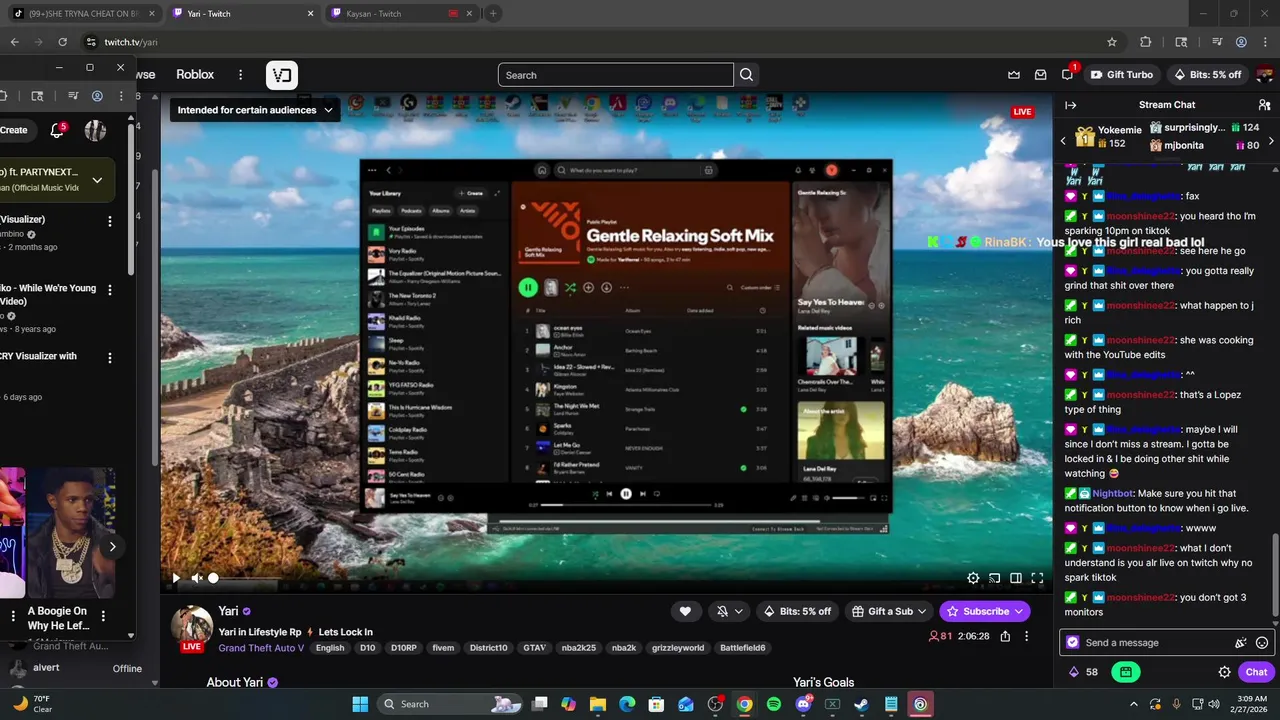
Task: Bookmark this page with the star
Action: pos(1112,42)
